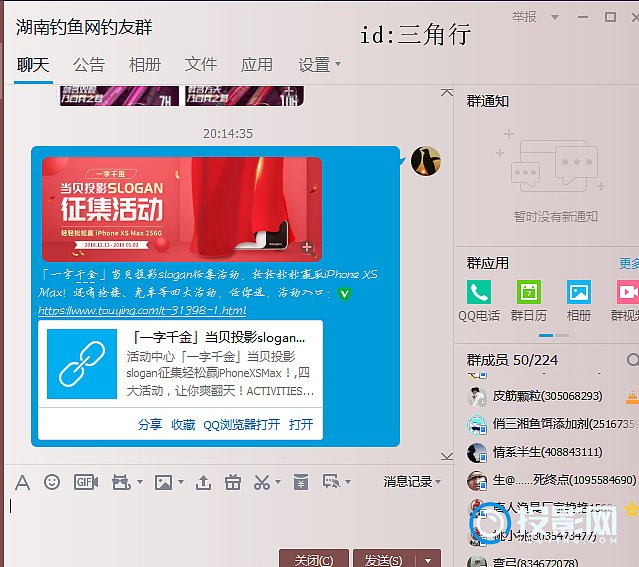
Task: Switch to the 公告 tab
Action: (89, 64)
